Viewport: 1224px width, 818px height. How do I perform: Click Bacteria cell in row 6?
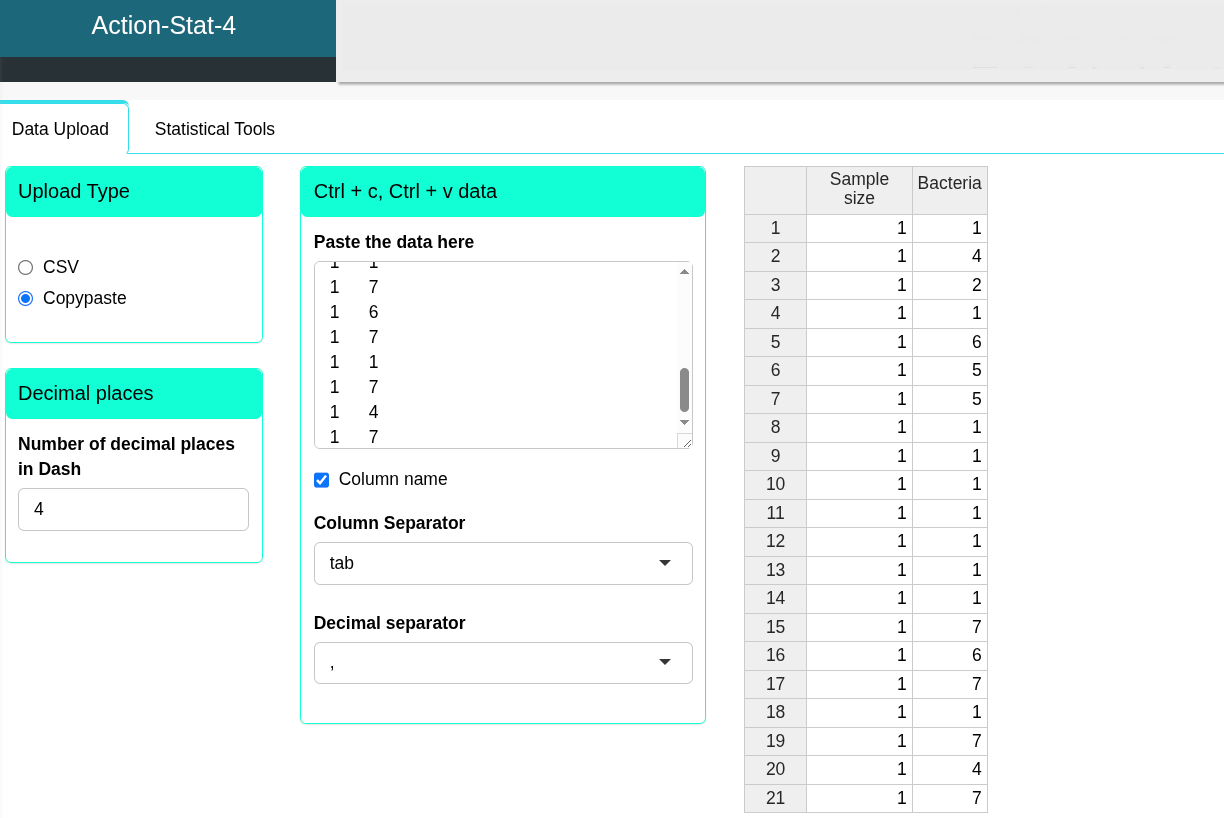point(950,371)
